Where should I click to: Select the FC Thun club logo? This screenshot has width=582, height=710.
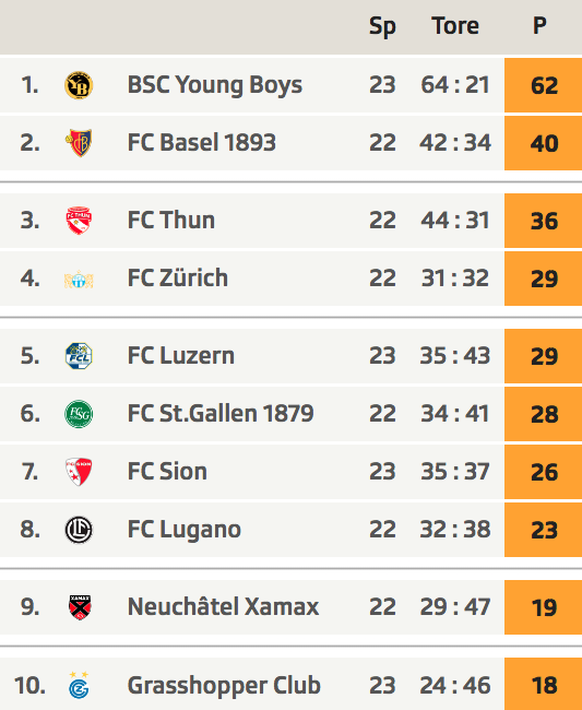[x=79, y=221]
